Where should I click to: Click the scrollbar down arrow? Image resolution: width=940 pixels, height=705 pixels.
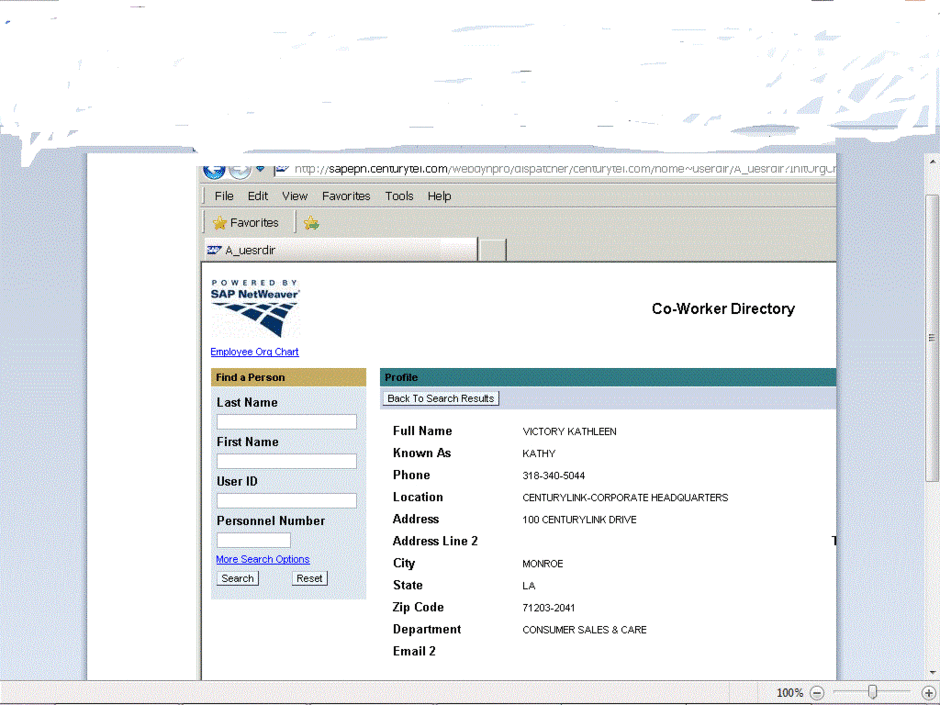click(x=932, y=673)
